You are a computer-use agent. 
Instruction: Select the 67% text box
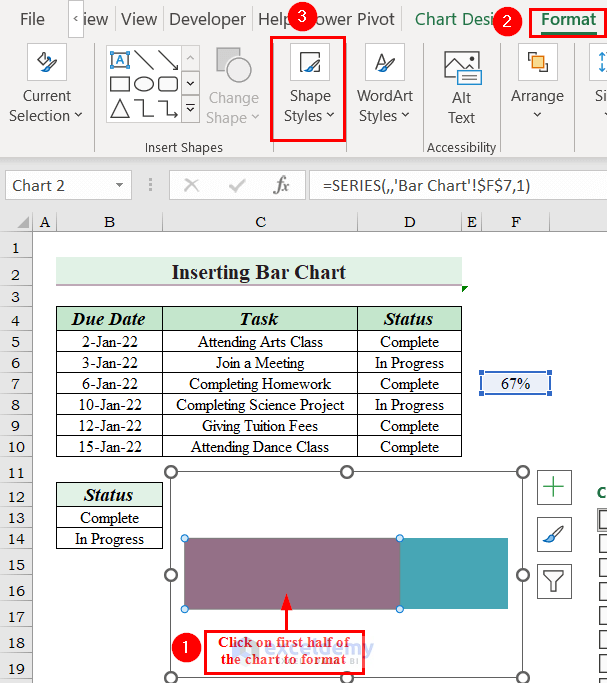(x=516, y=383)
